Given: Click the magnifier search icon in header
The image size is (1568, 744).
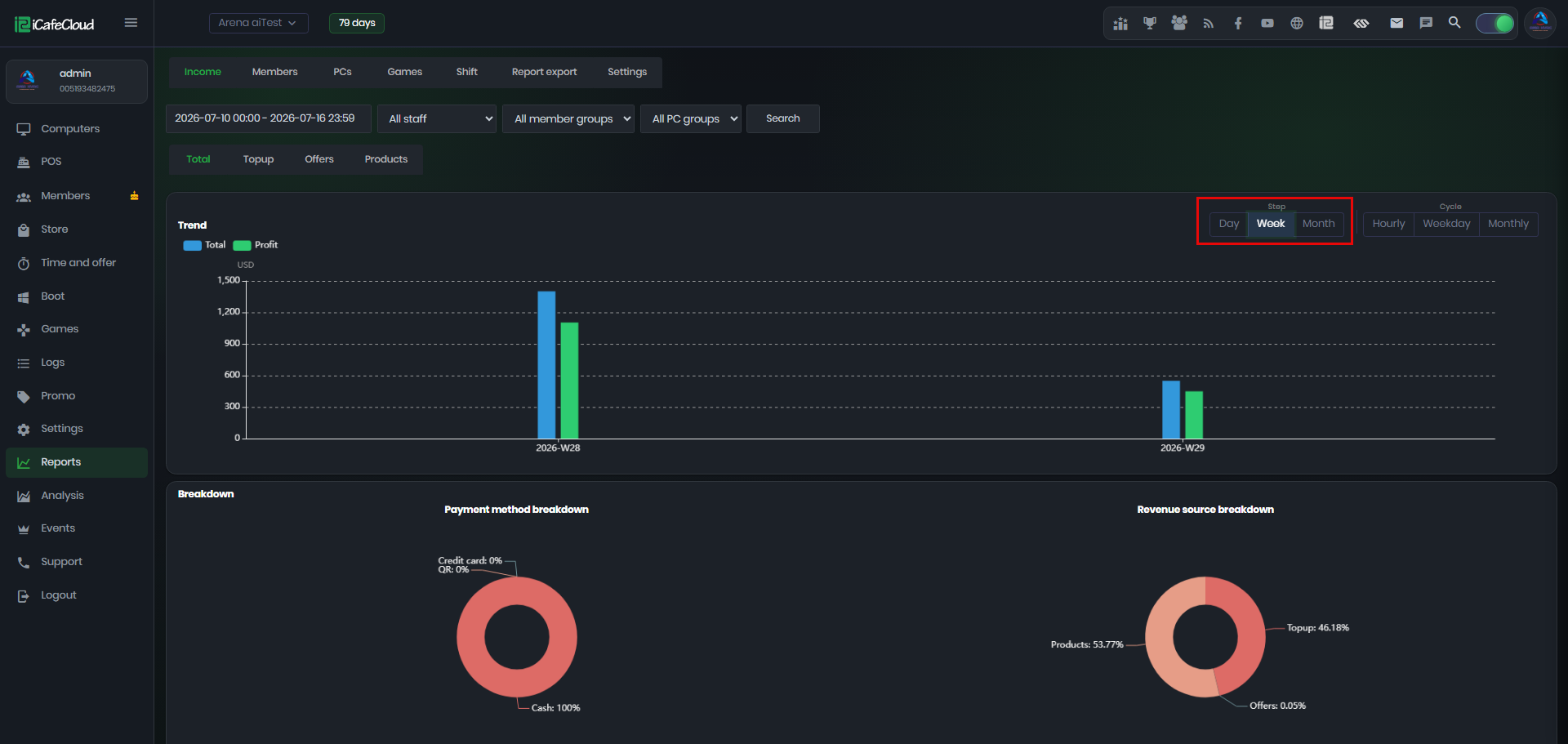Looking at the screenshot, I should (1454, 23).
